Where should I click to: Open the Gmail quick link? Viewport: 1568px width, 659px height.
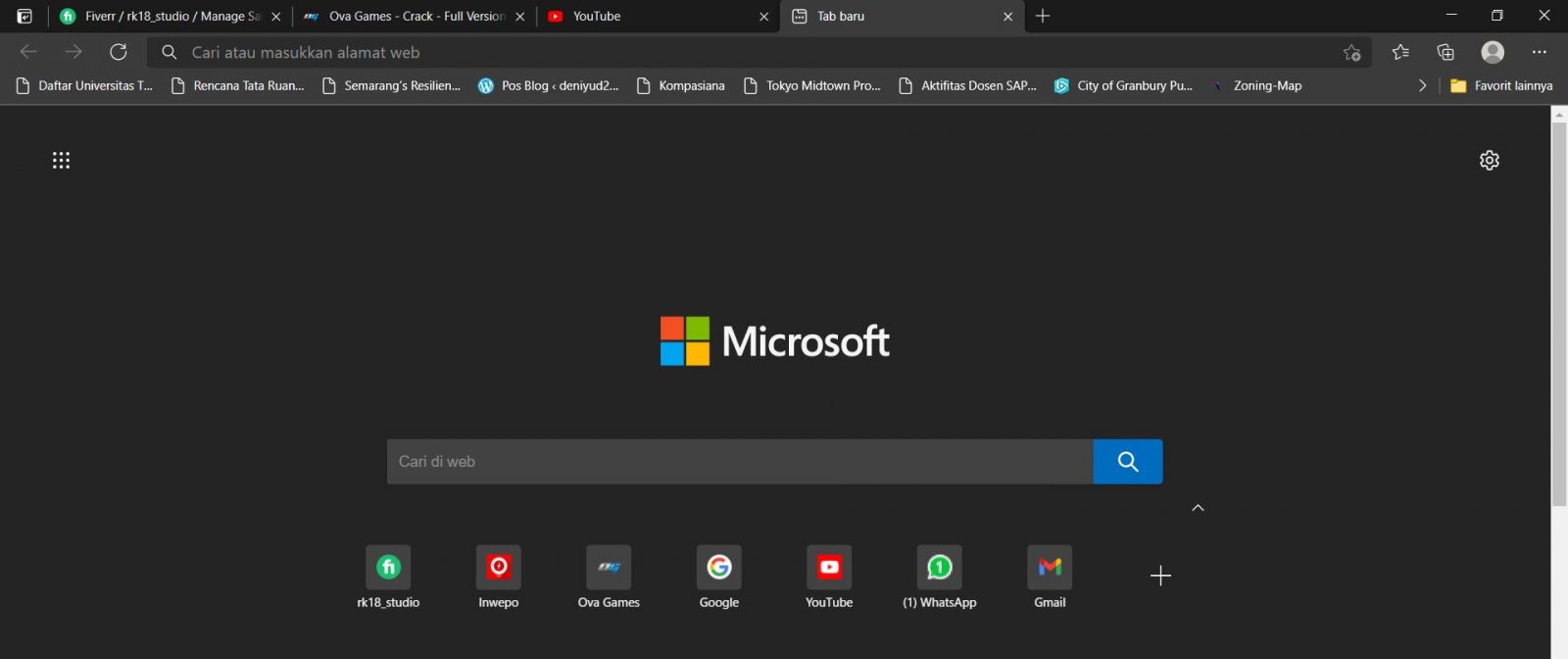pos(1050,577)
